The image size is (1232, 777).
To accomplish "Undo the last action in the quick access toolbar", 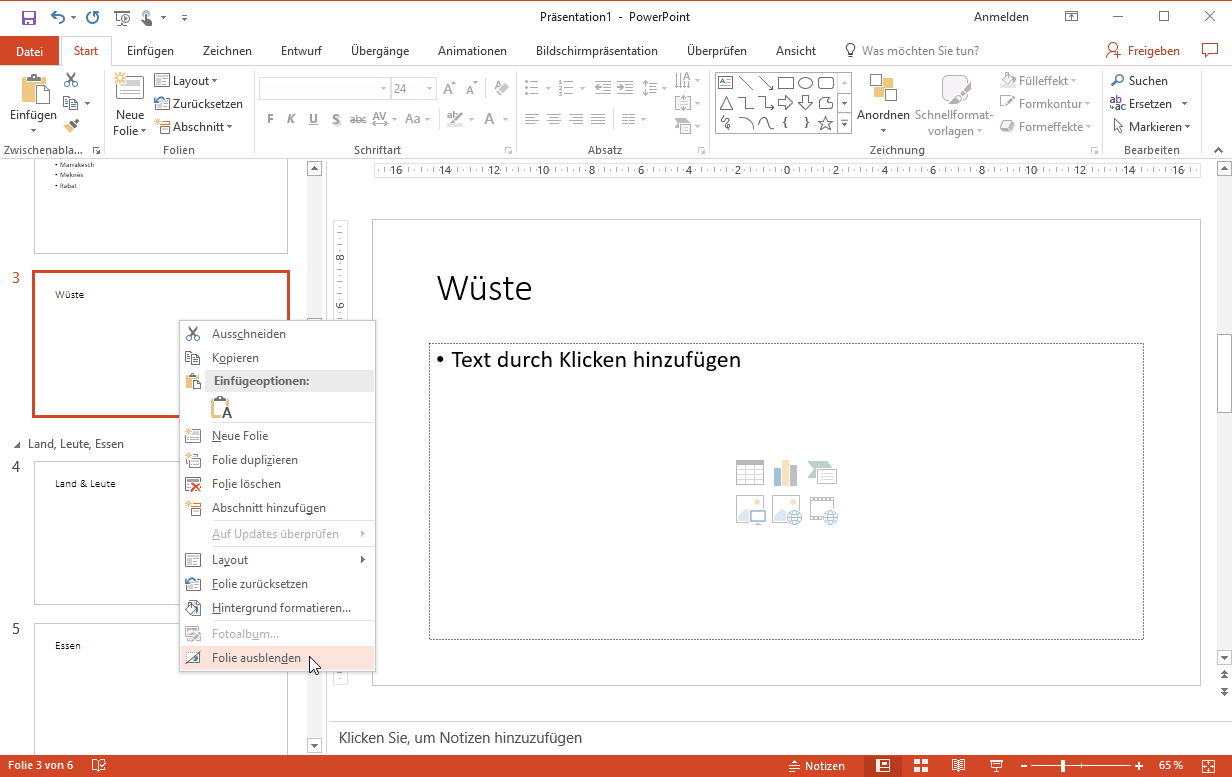I will [57, 17].
